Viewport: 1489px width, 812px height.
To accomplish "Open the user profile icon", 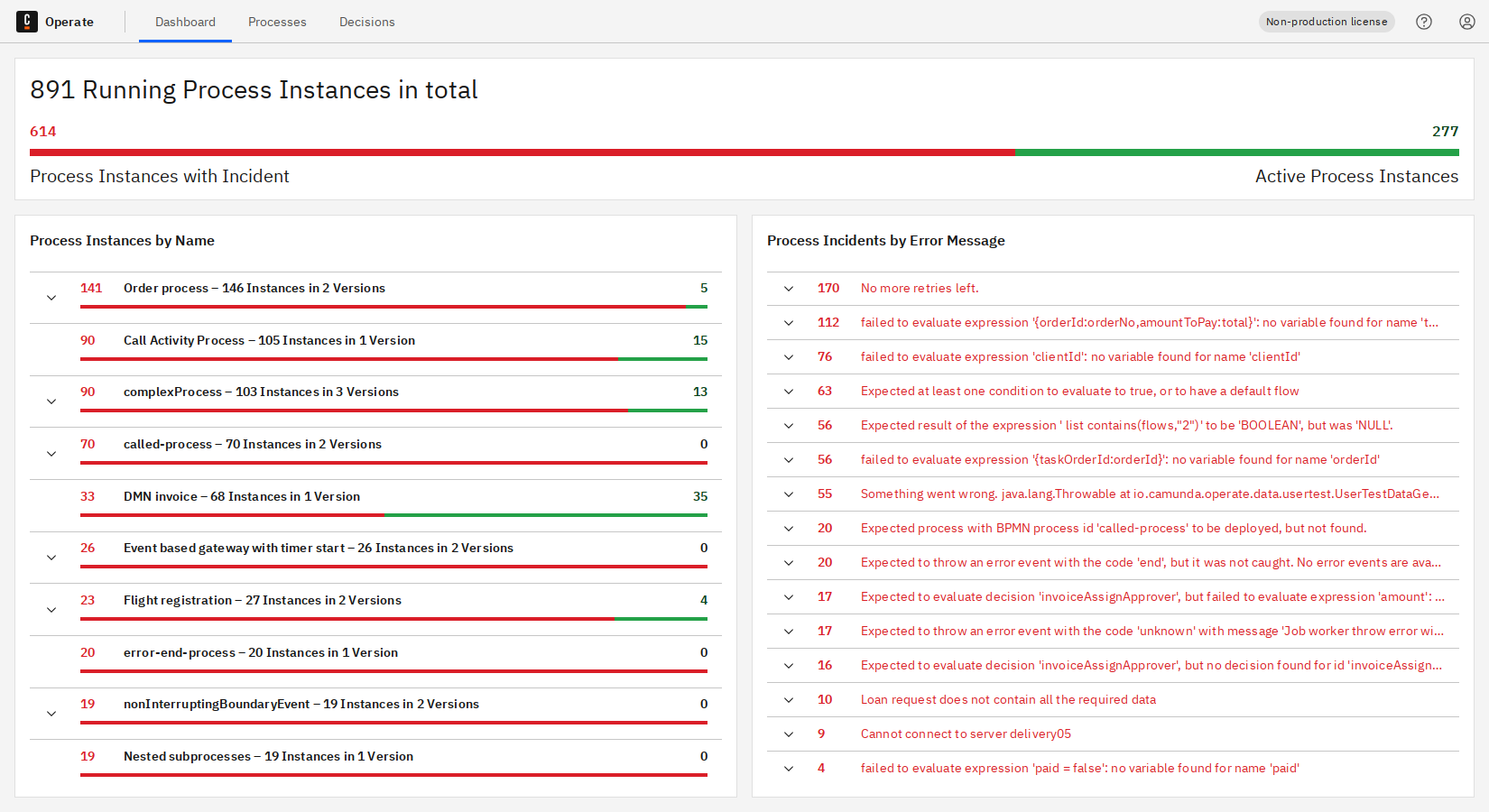I will tap(1467, 22).
